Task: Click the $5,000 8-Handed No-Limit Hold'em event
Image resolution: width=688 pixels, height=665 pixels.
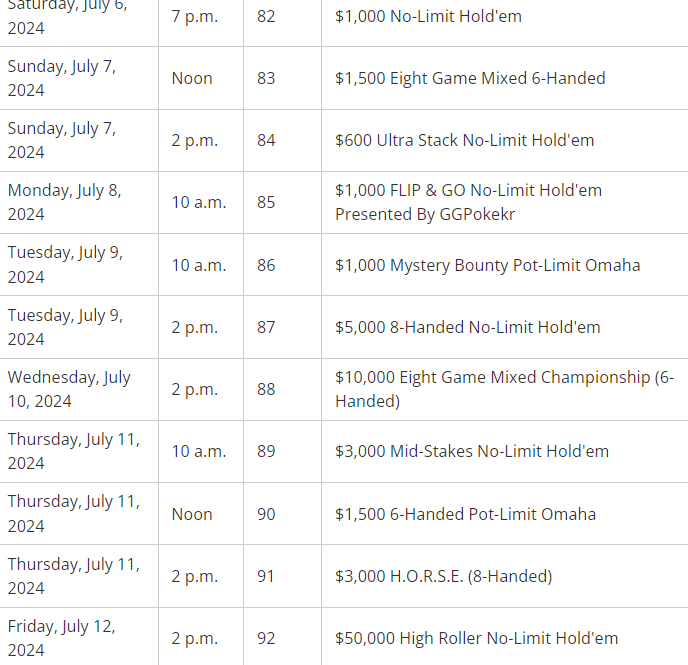Action: point(467,327)
